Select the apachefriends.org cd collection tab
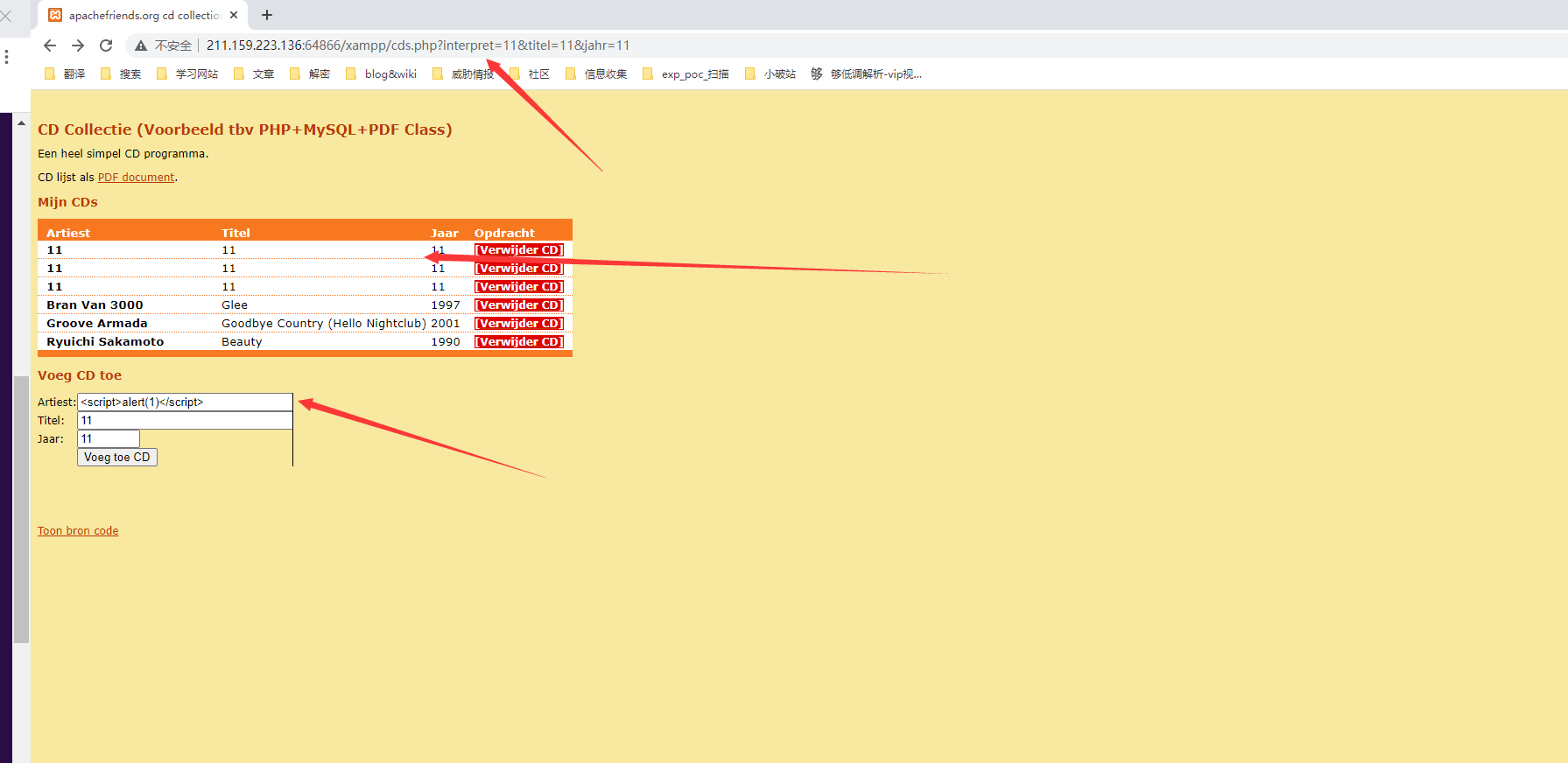 pos(144,15)
